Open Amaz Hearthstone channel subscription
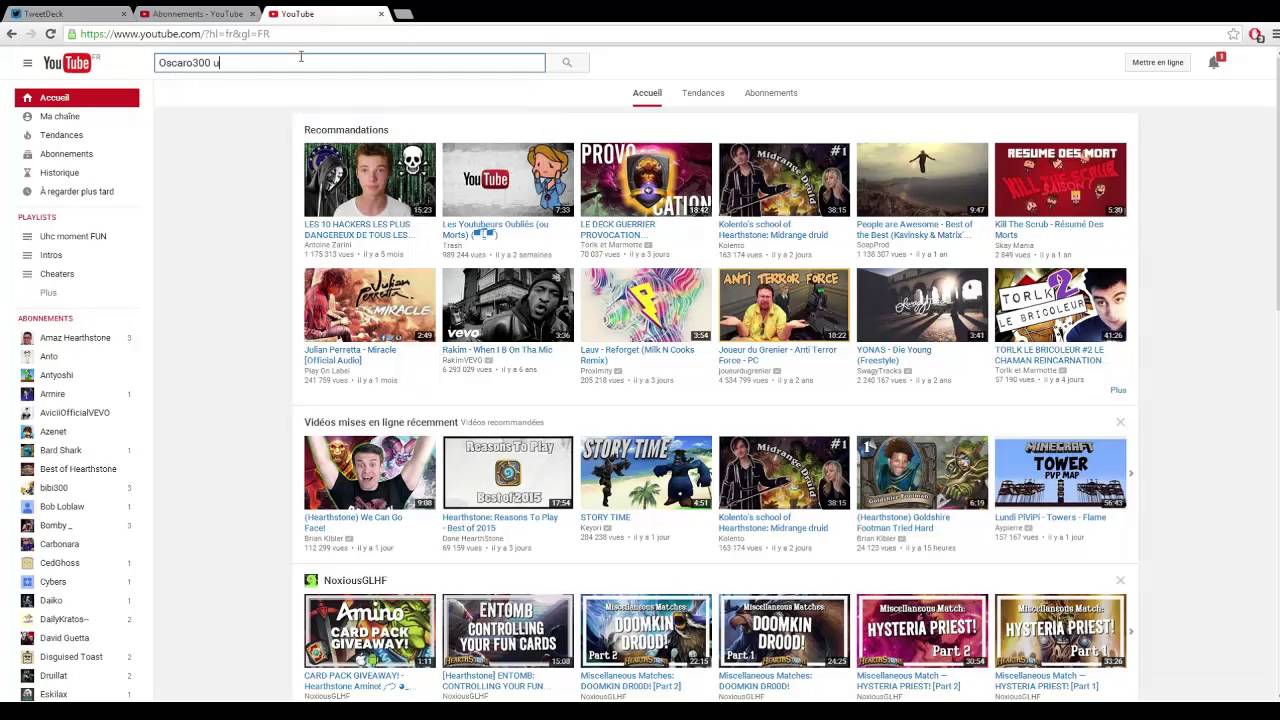Viewport: 1280px width, 720px height. click(x=77, y=338)
